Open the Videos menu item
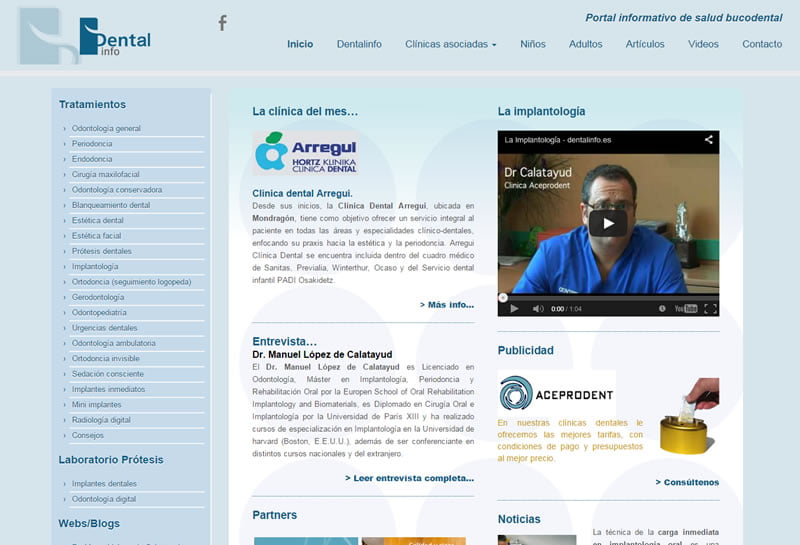 [703, 44]
